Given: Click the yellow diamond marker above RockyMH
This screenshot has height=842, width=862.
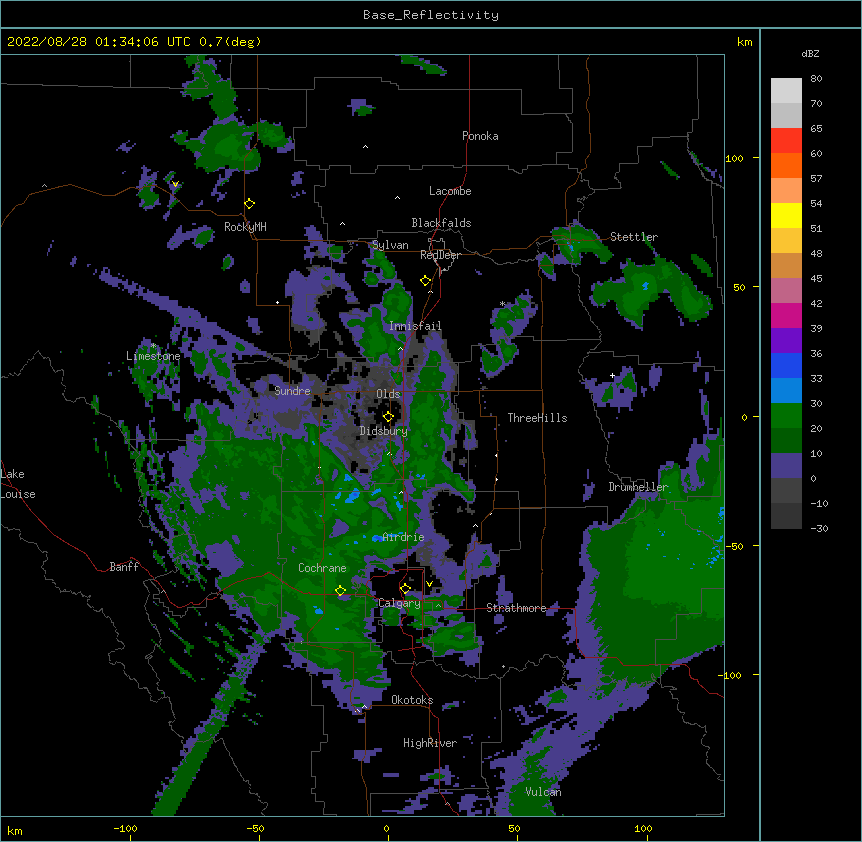Looking at the screenshot, I should click(x=249, y=204).
